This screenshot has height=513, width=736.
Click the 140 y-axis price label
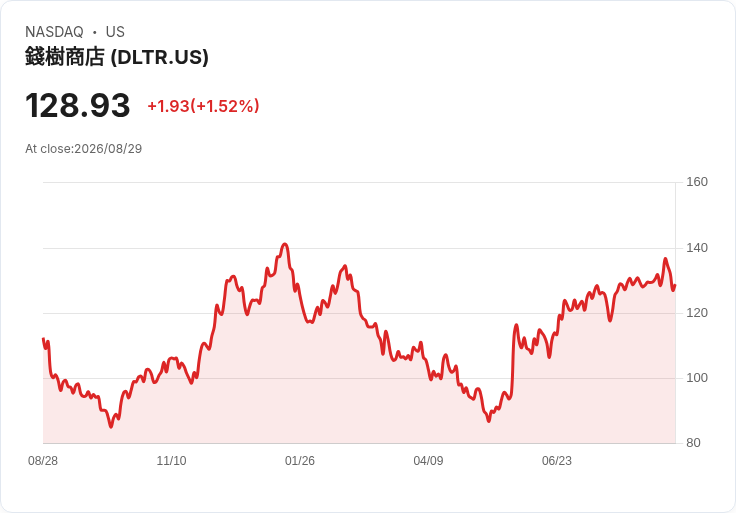(x=697, y=248)
